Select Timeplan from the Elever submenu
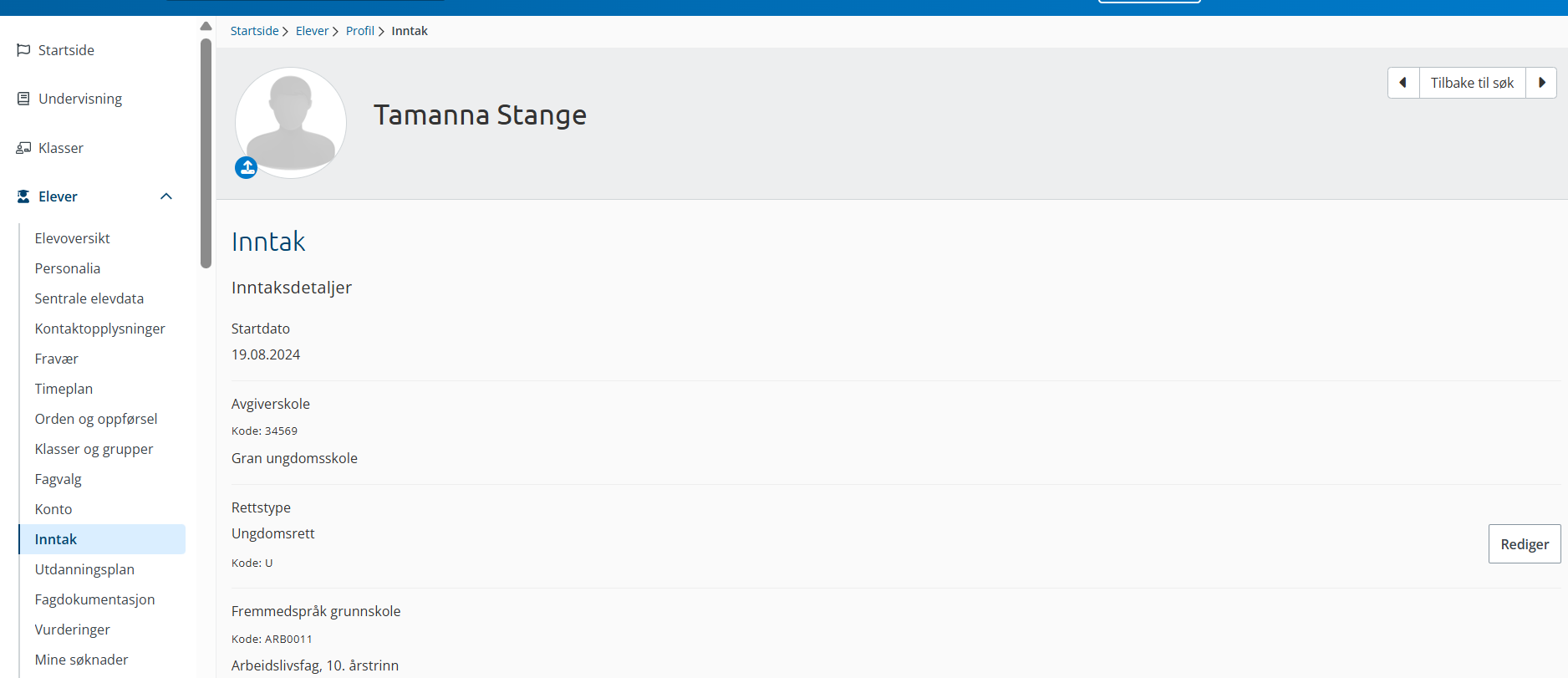 (64, 389)
